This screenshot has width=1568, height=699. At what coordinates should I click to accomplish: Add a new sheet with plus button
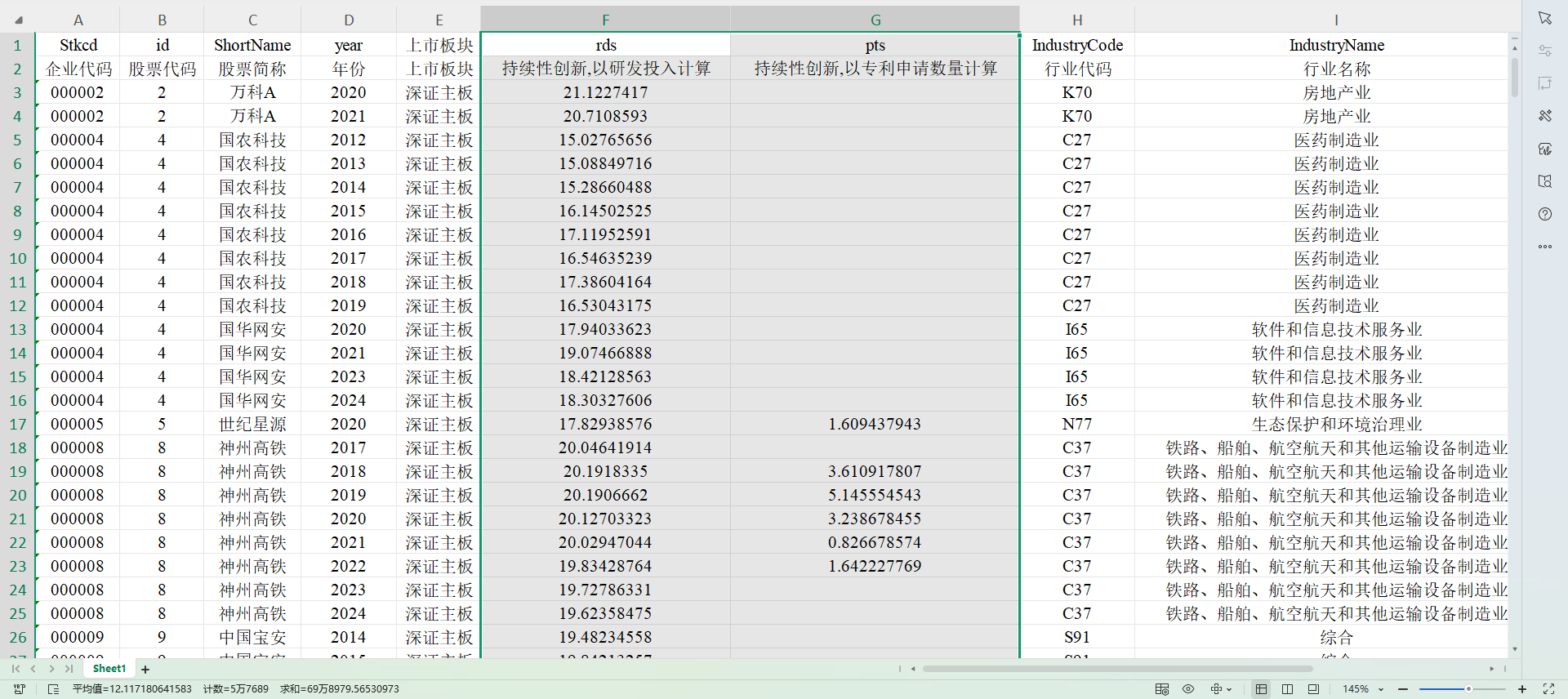point(145,670)
